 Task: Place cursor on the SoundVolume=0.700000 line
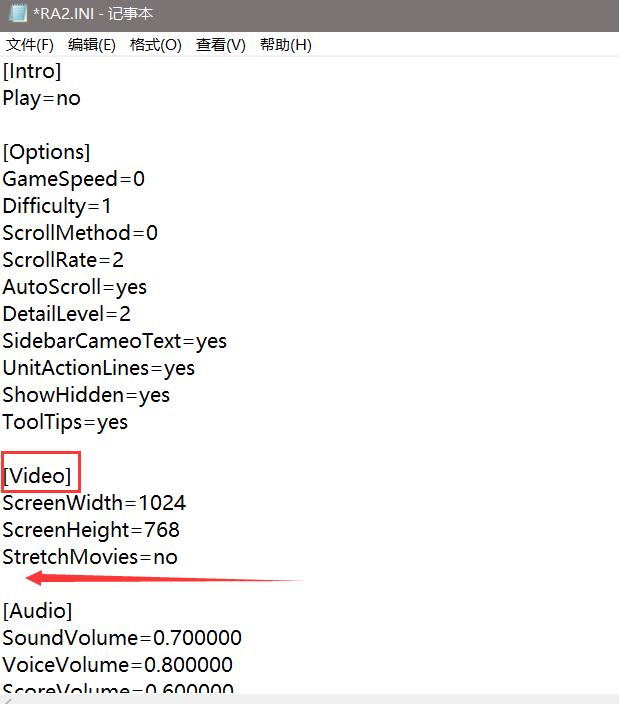(x=122, y=638)
